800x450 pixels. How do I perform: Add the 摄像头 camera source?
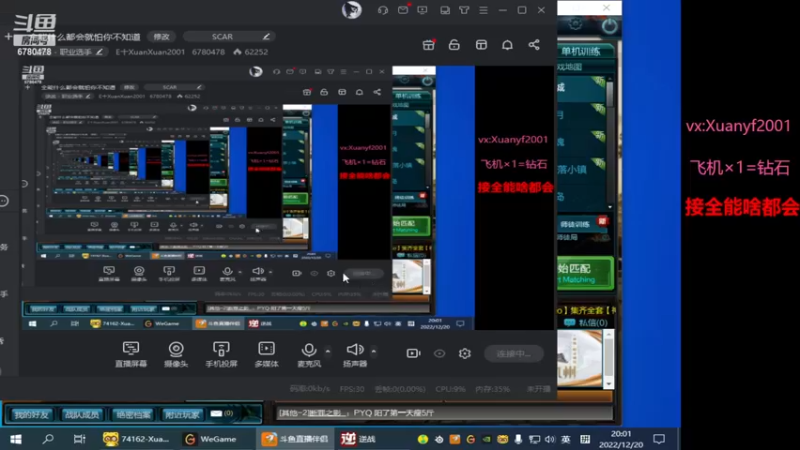tap(176, 354)
